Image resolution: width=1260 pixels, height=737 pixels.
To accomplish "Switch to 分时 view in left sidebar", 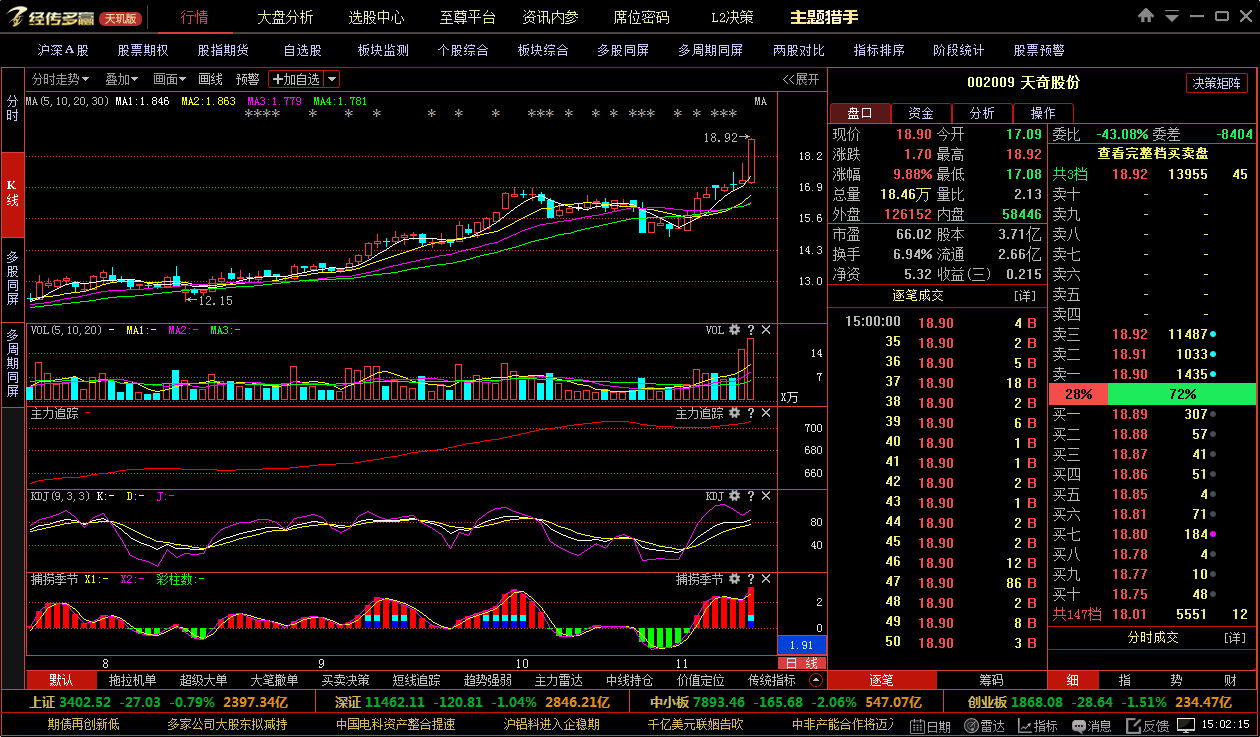I will [x=13, y=109].
